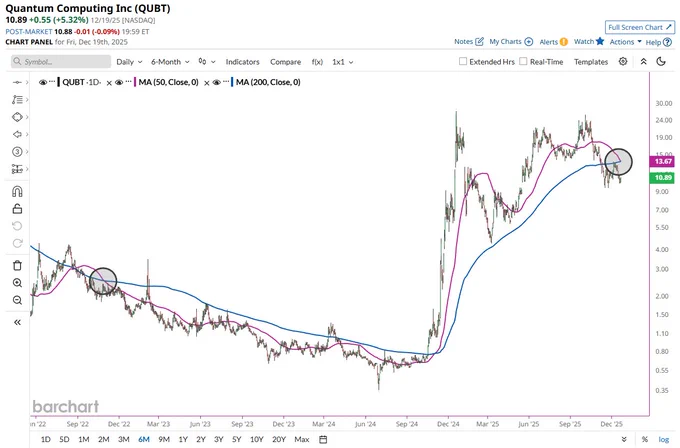680x448 pixels.
Task: Select the 1M range tab
Action: point(84,439)
